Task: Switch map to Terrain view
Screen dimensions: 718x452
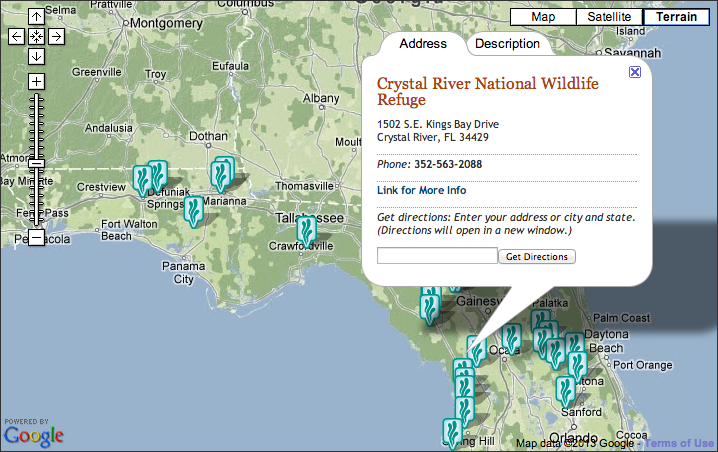Action: click(677, 17)
